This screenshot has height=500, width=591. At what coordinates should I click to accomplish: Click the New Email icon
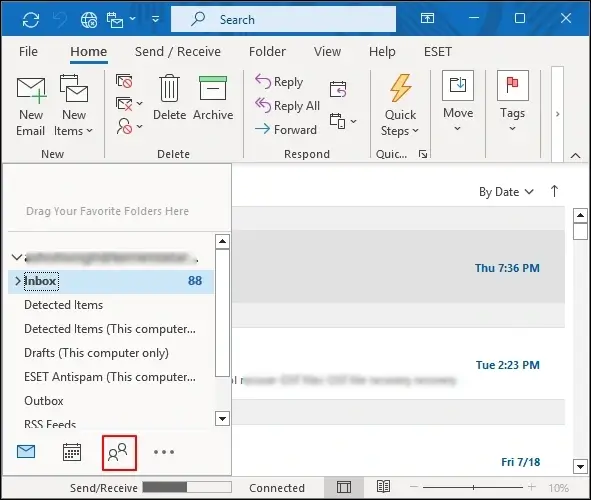[31, 106]
